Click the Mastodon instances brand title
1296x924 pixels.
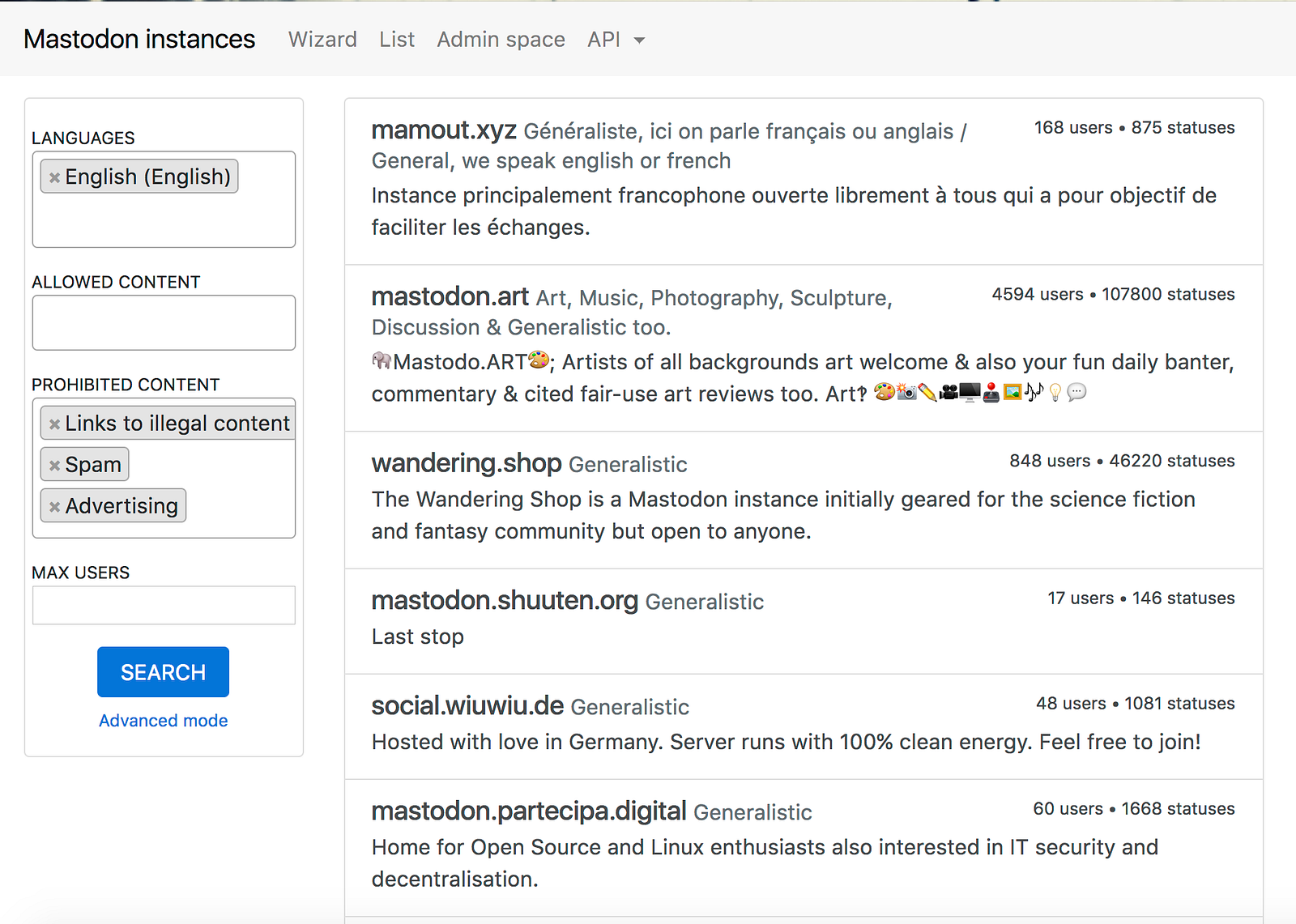pos(139,39)
